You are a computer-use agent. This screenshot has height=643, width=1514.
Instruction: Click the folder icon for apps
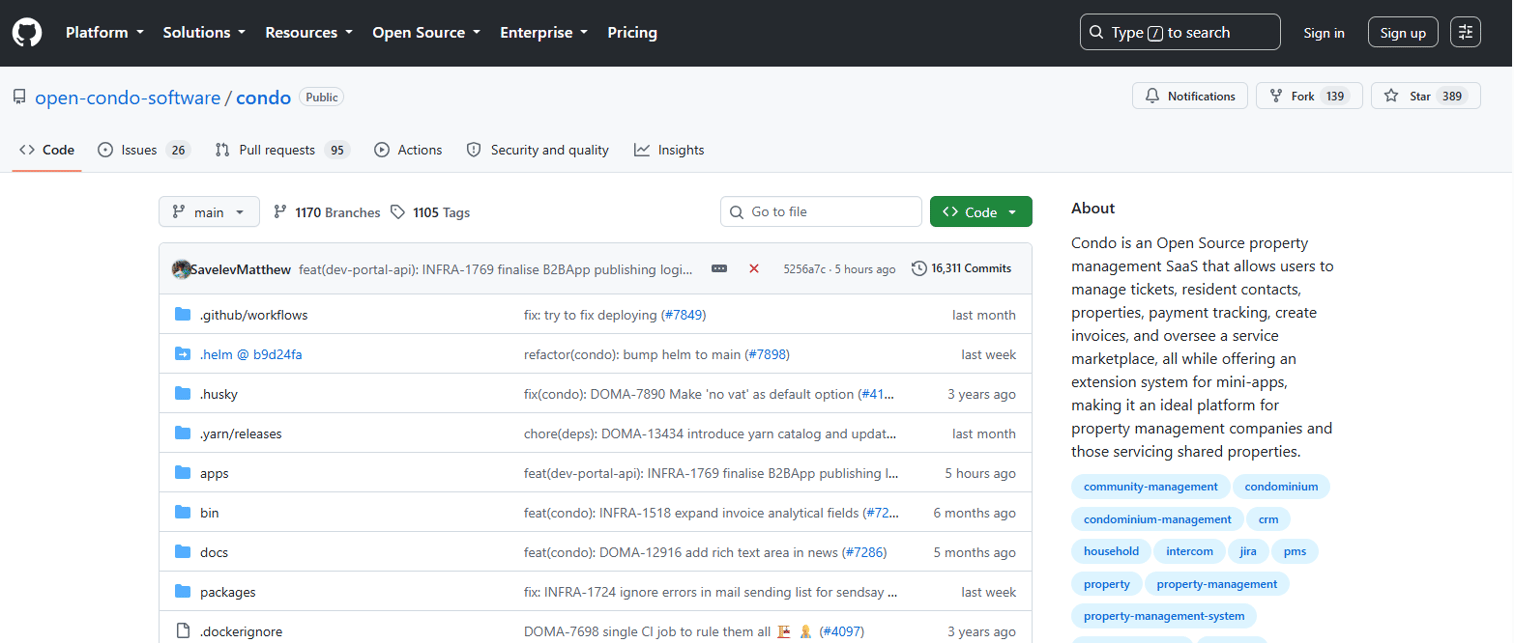(x=182, y=473)
